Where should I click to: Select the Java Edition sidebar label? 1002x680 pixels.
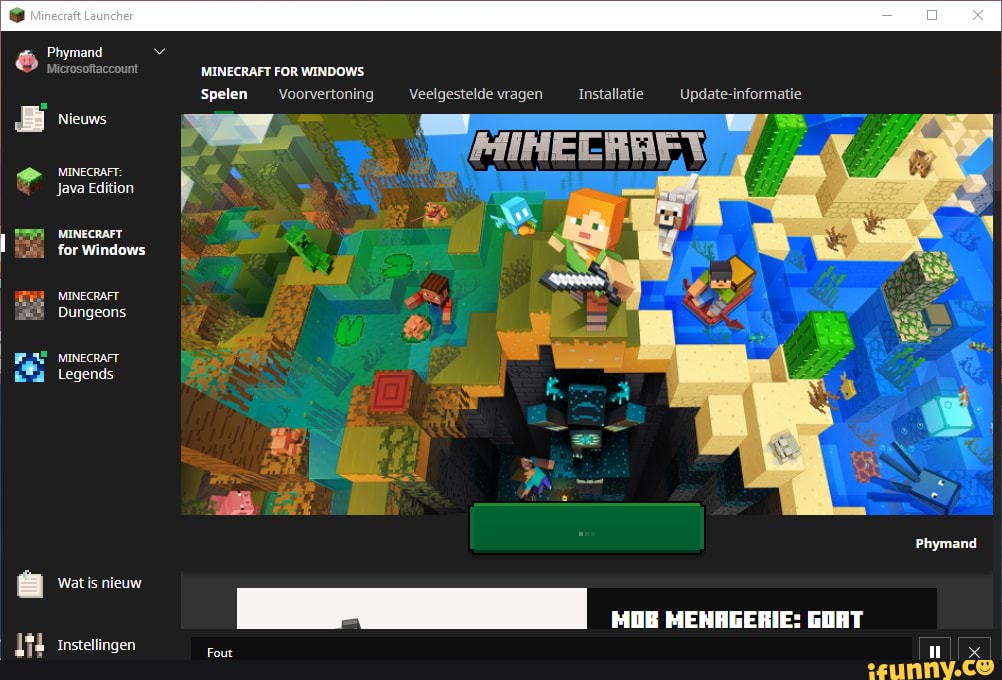(x=95, y=181)
